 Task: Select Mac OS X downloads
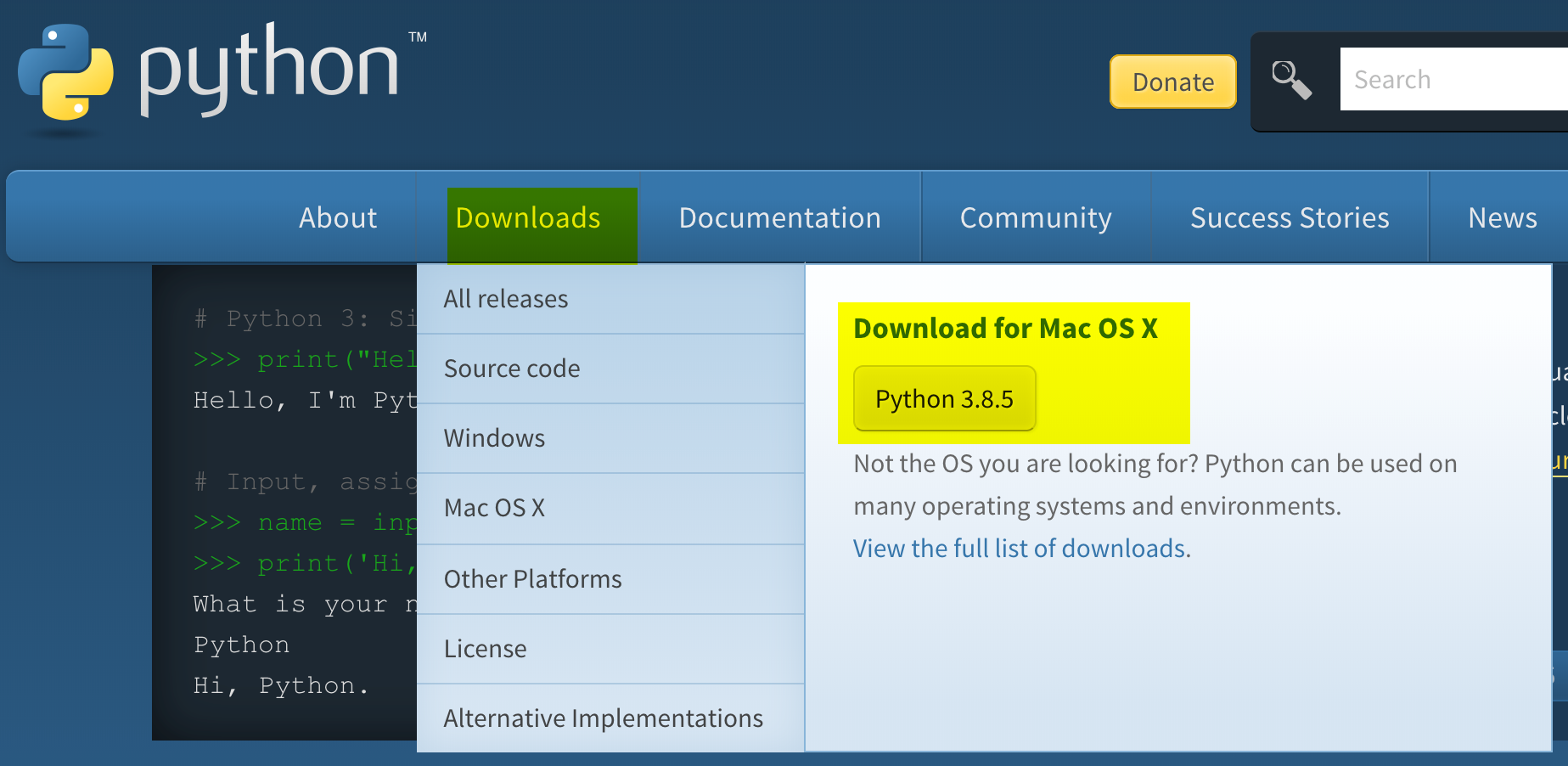(493, 507)
